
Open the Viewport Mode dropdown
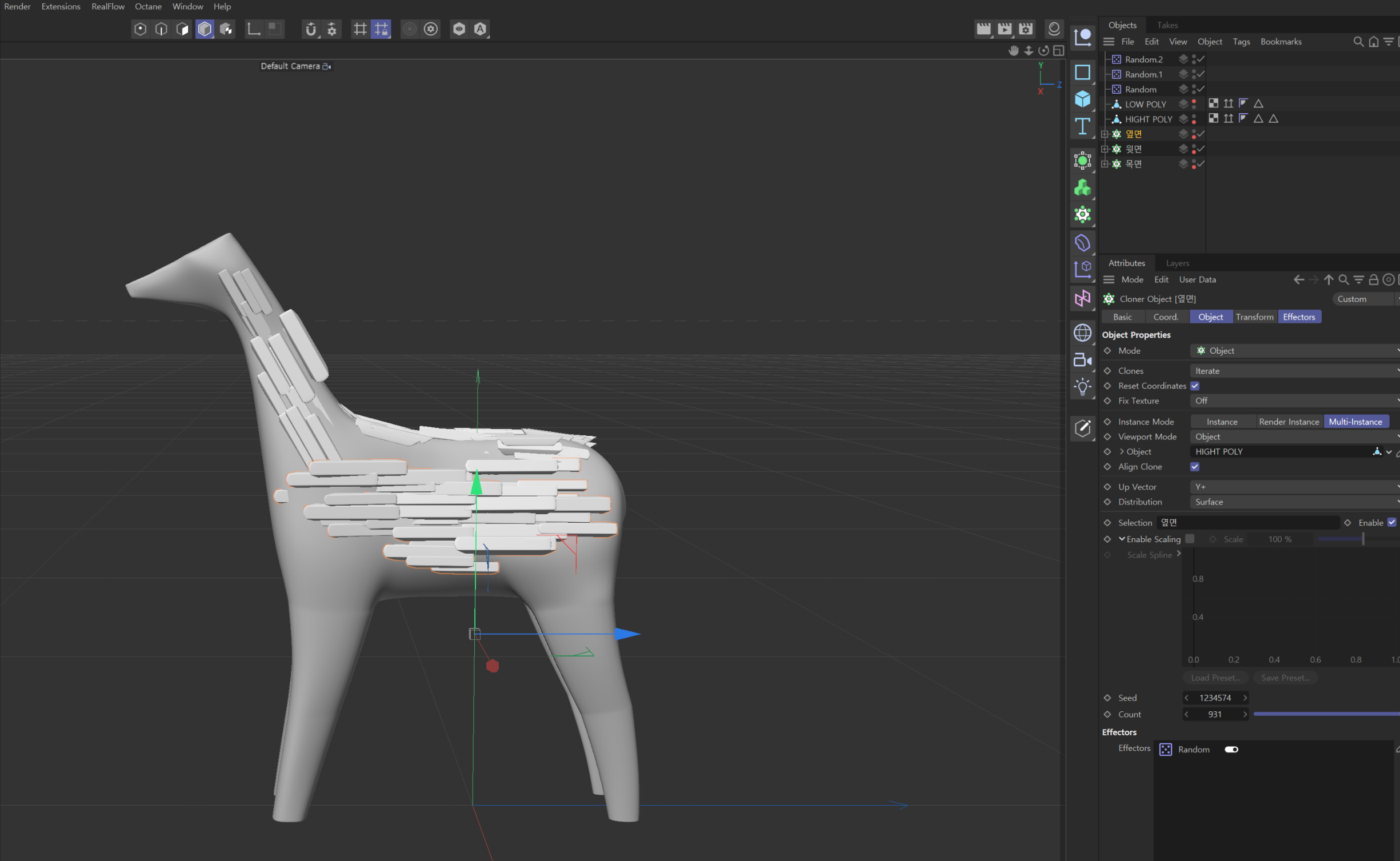click(x=1294, y=436)
